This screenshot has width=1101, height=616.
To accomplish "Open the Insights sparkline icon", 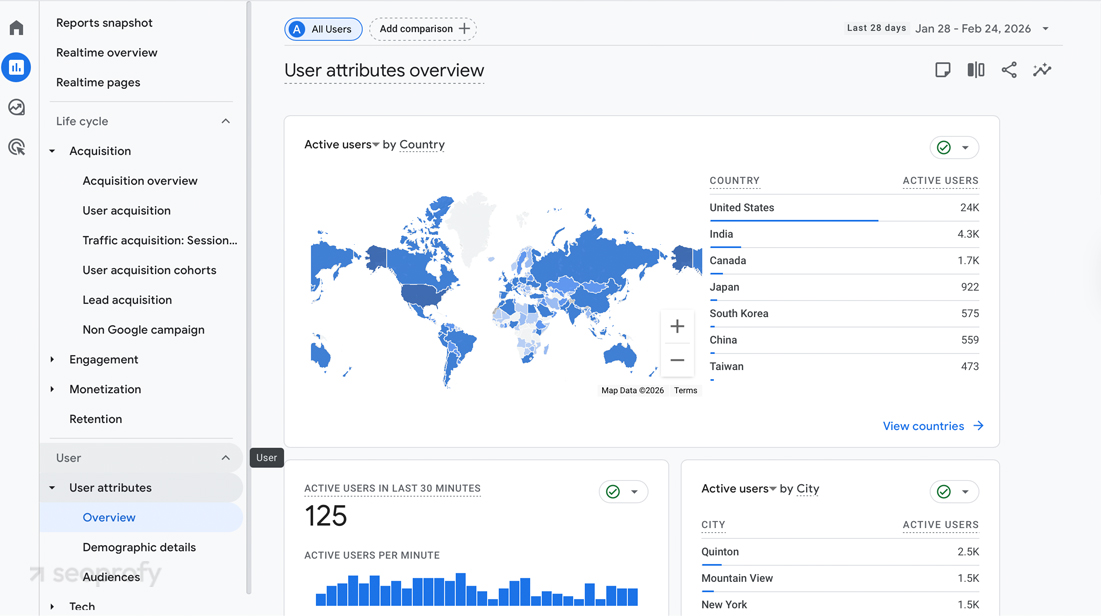I will click(1042, 70).
